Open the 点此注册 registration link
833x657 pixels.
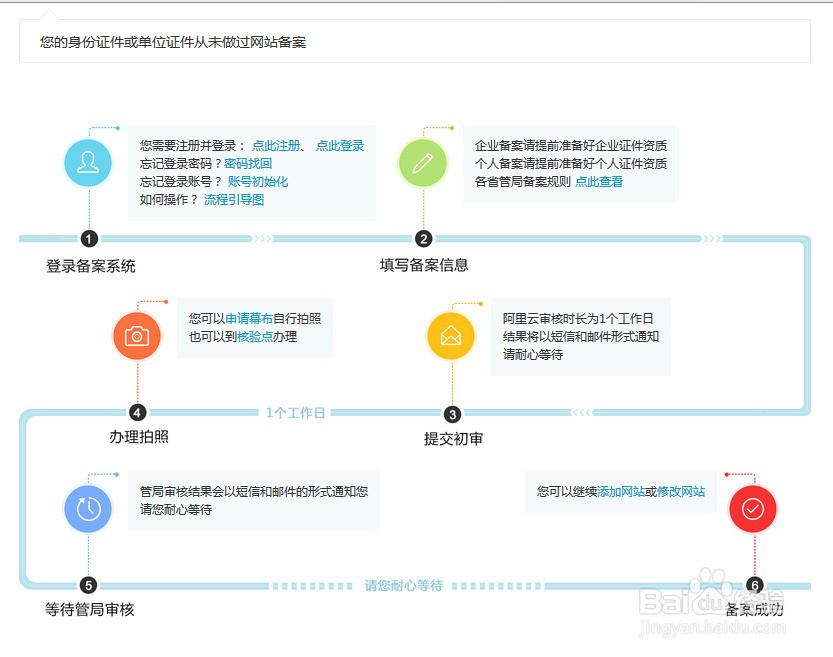276,146
